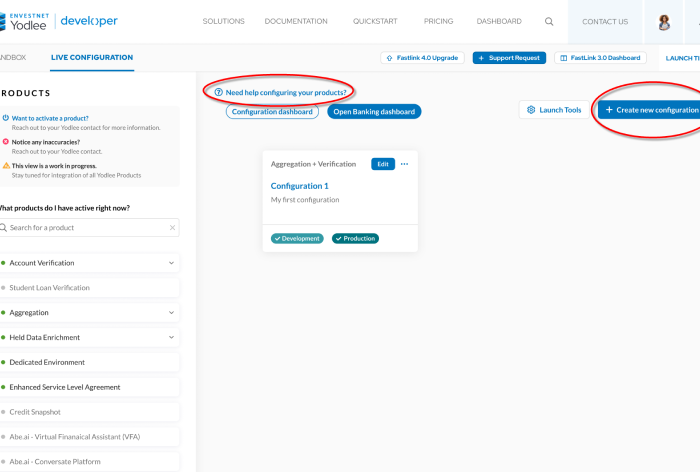Select the LIVE CONFIGURATION tab
700x472 pixels.
92,57
